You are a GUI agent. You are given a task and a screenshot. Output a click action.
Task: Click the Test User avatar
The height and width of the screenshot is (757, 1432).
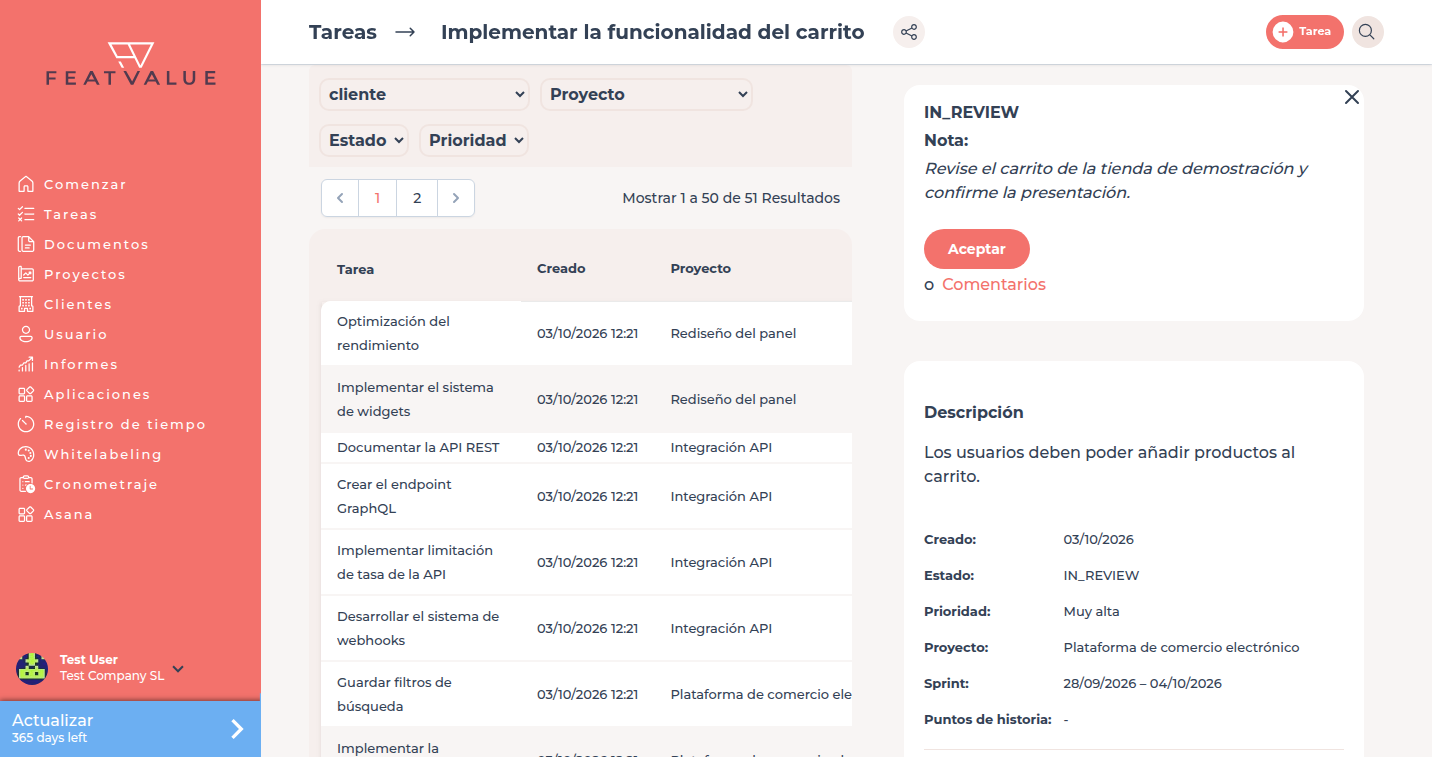click(x=32, y=668)
